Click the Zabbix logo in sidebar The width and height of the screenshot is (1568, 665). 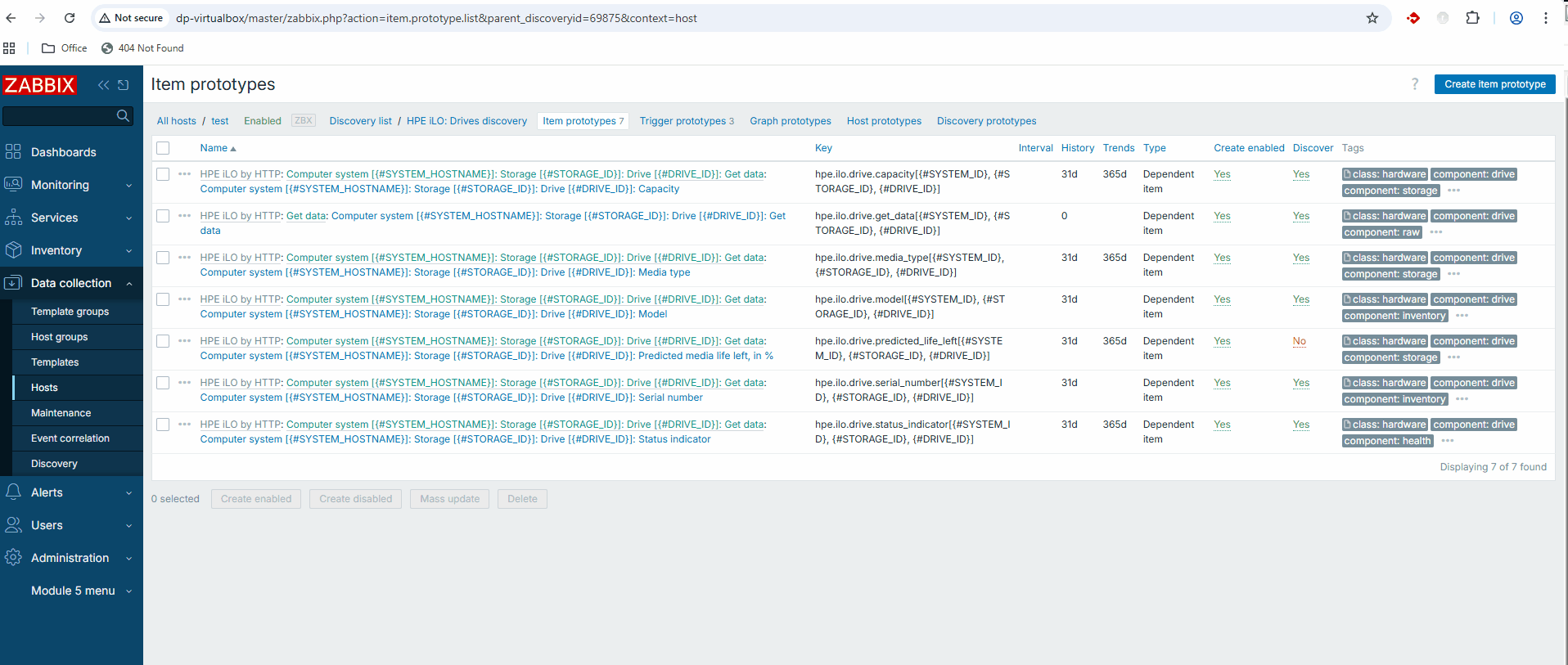tap(39, 85)
